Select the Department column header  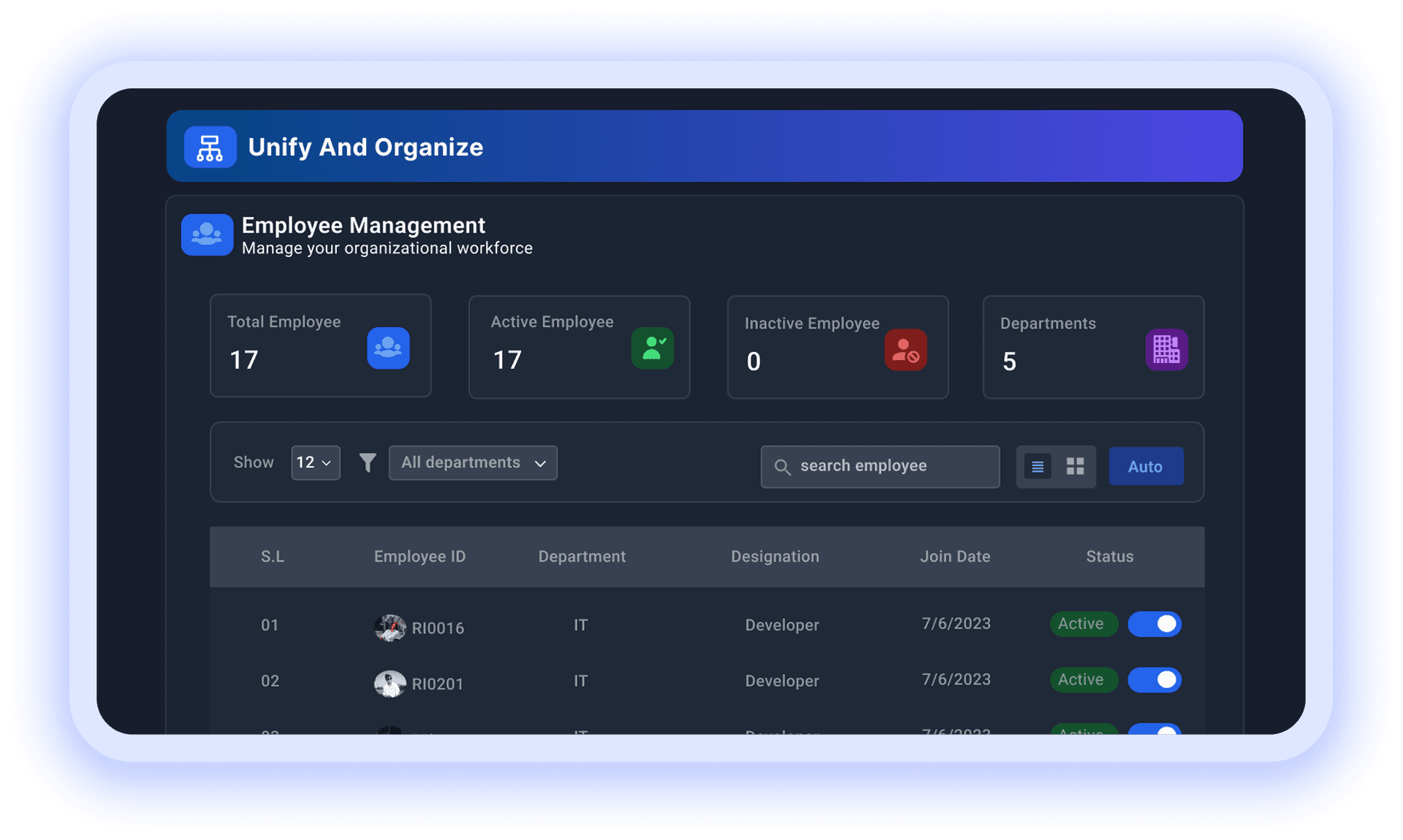click(582, 557)
